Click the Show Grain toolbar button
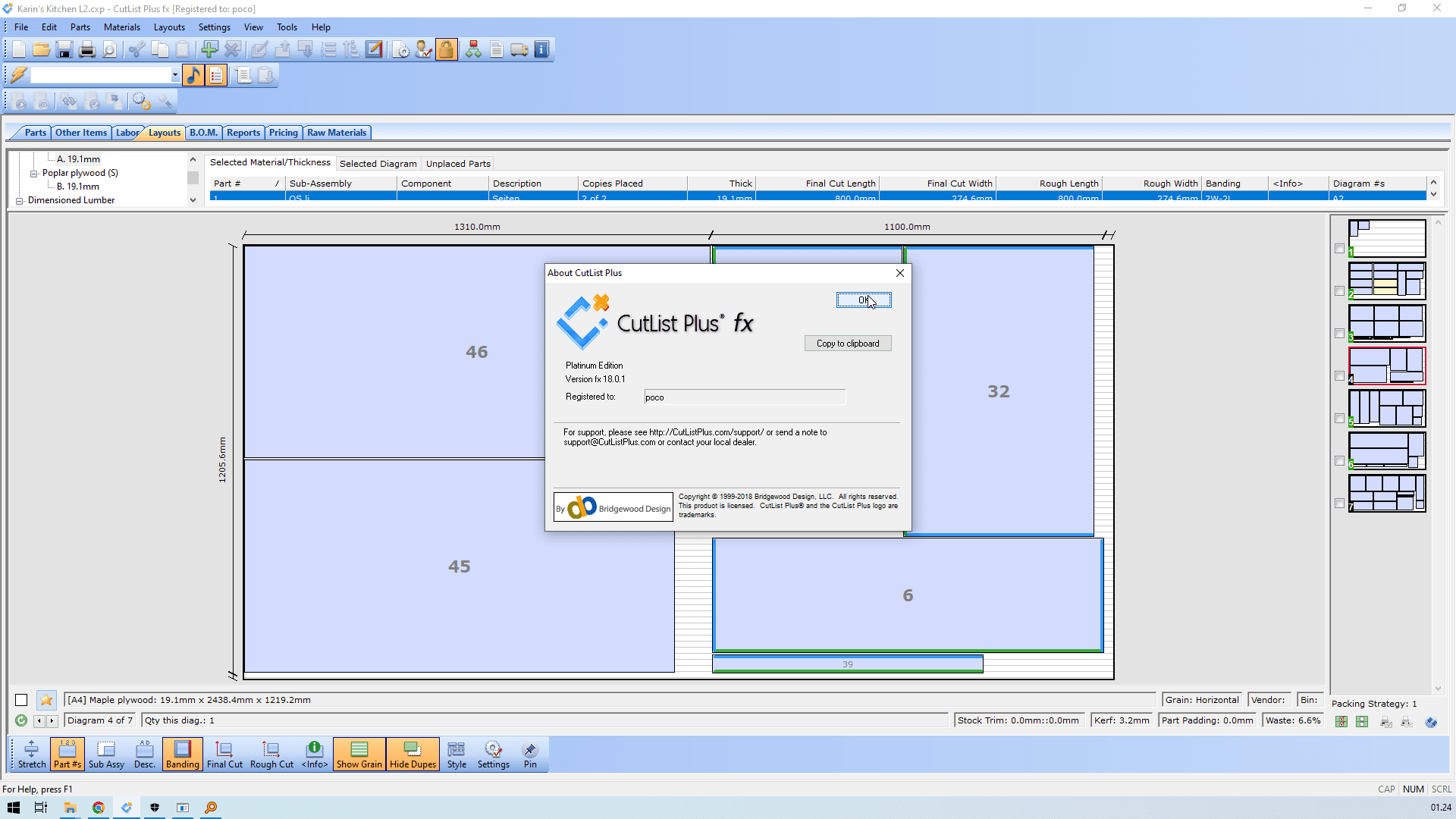This screenshot has width=1456, height=819. tap(359, 755)
